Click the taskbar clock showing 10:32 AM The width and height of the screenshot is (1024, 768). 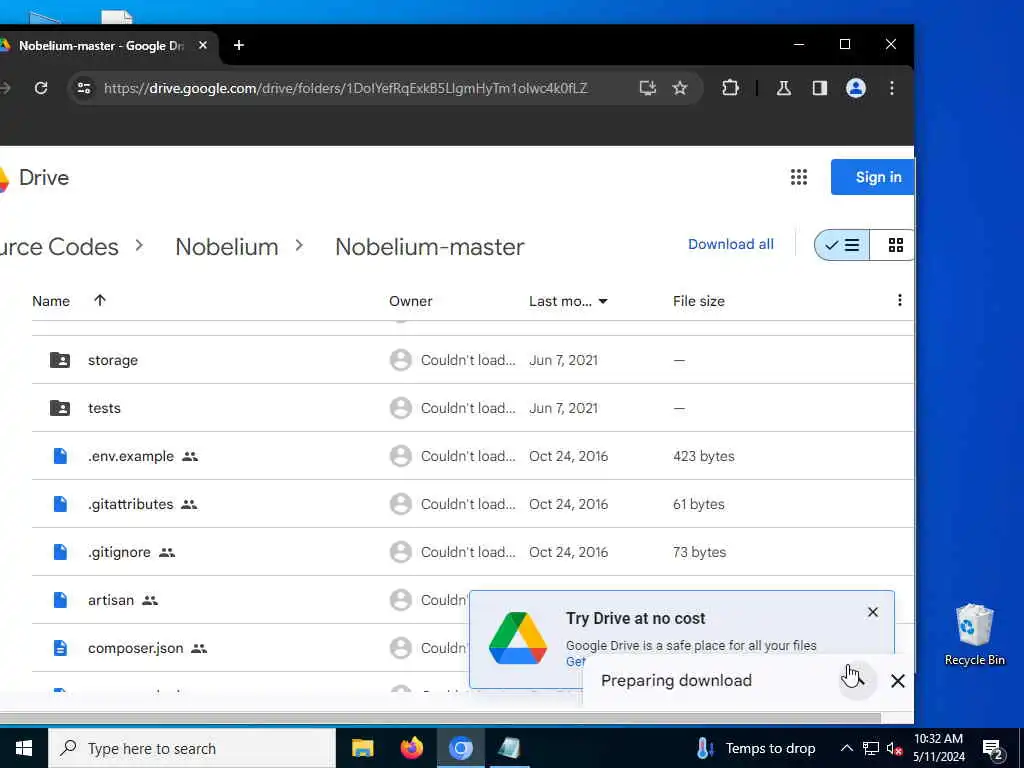pyautogui.click(x=938, y=748)
